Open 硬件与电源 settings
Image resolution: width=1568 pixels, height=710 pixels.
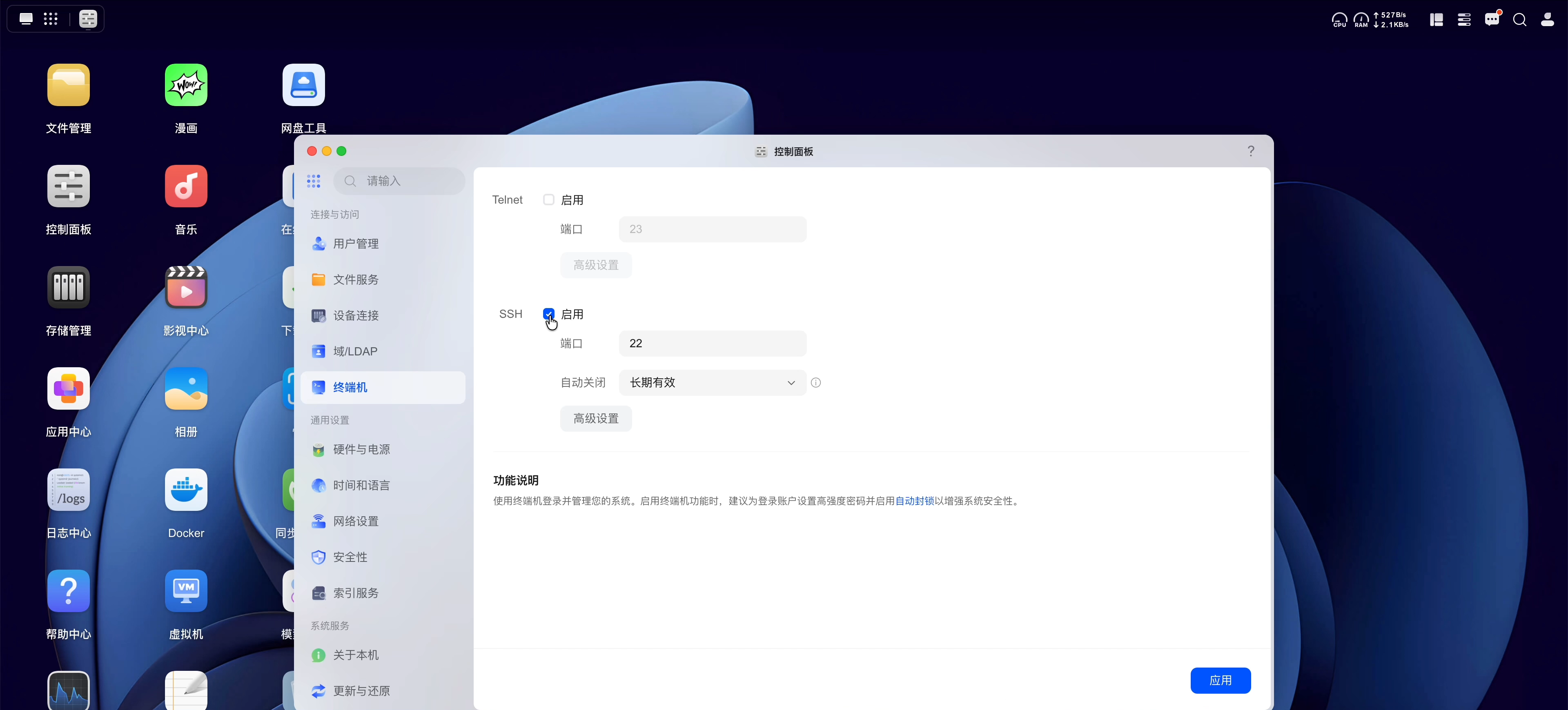pyautogui.click(x=383, y=450)
